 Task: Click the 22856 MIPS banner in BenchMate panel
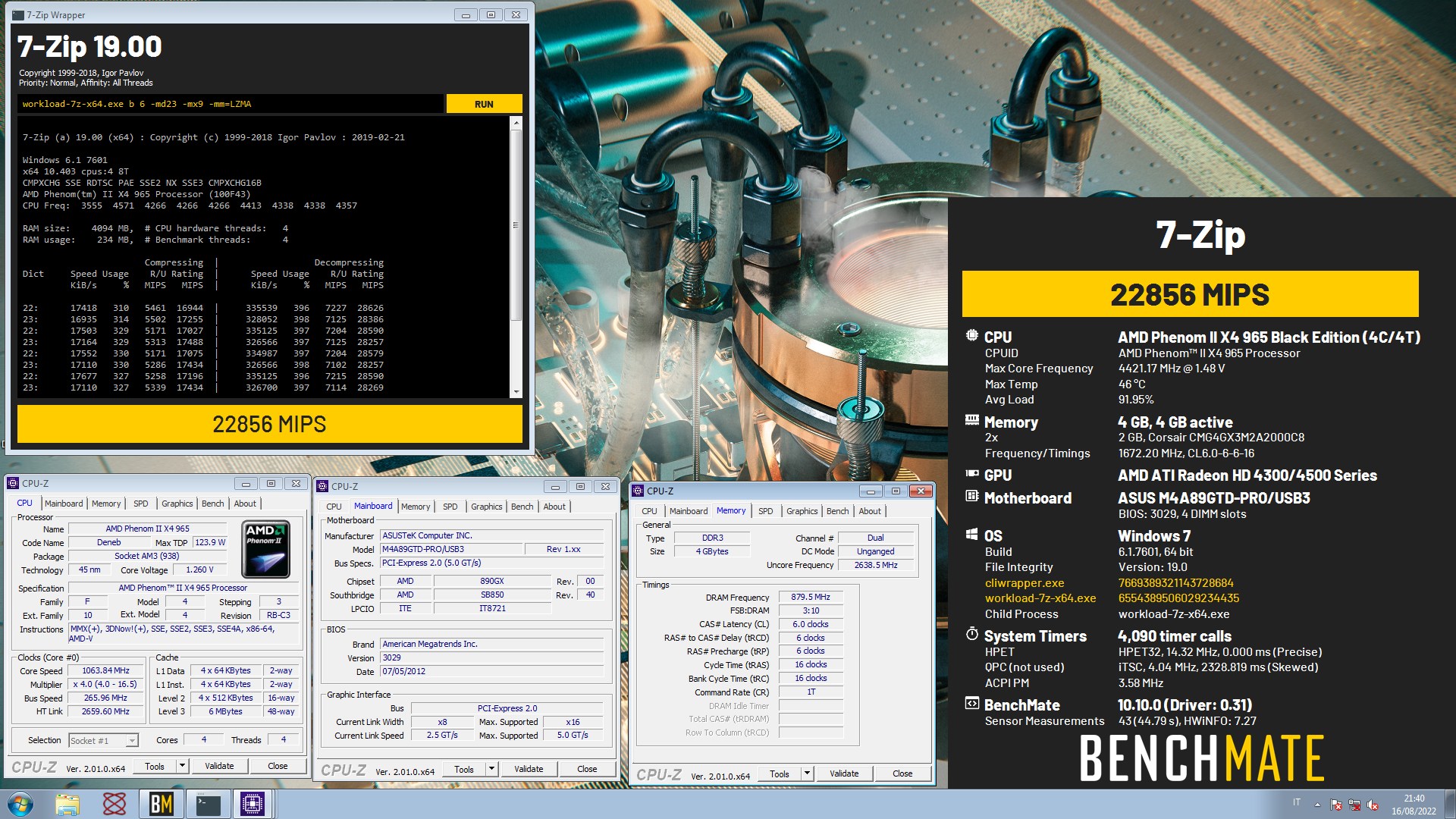click(1190, 294)
